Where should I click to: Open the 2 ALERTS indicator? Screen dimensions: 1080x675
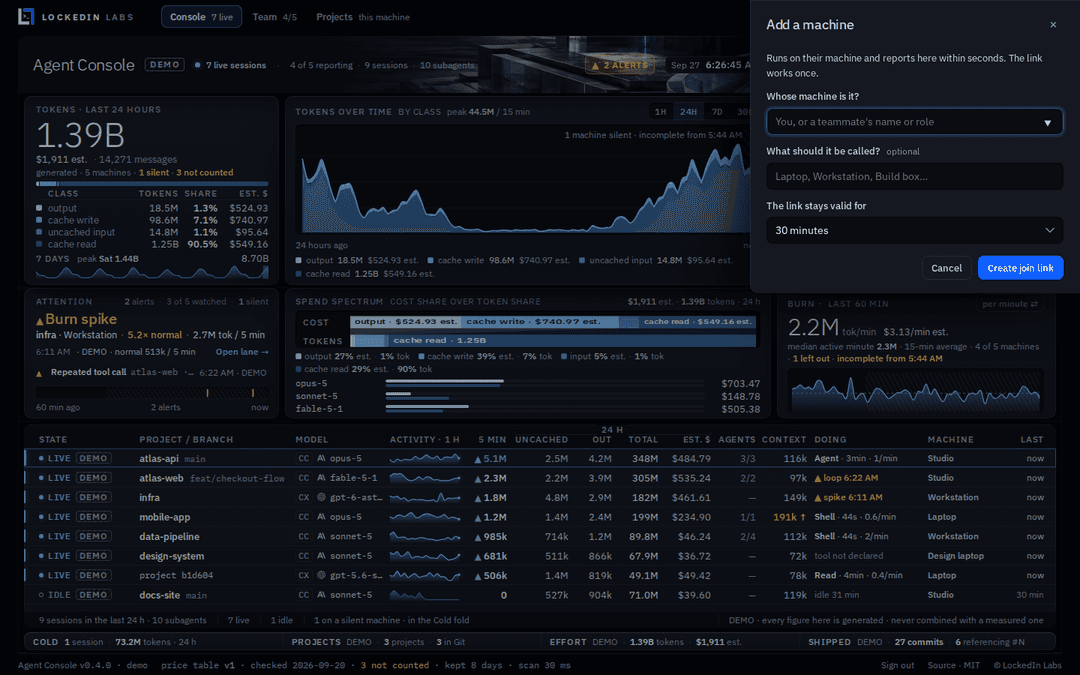tap(620, 65)
